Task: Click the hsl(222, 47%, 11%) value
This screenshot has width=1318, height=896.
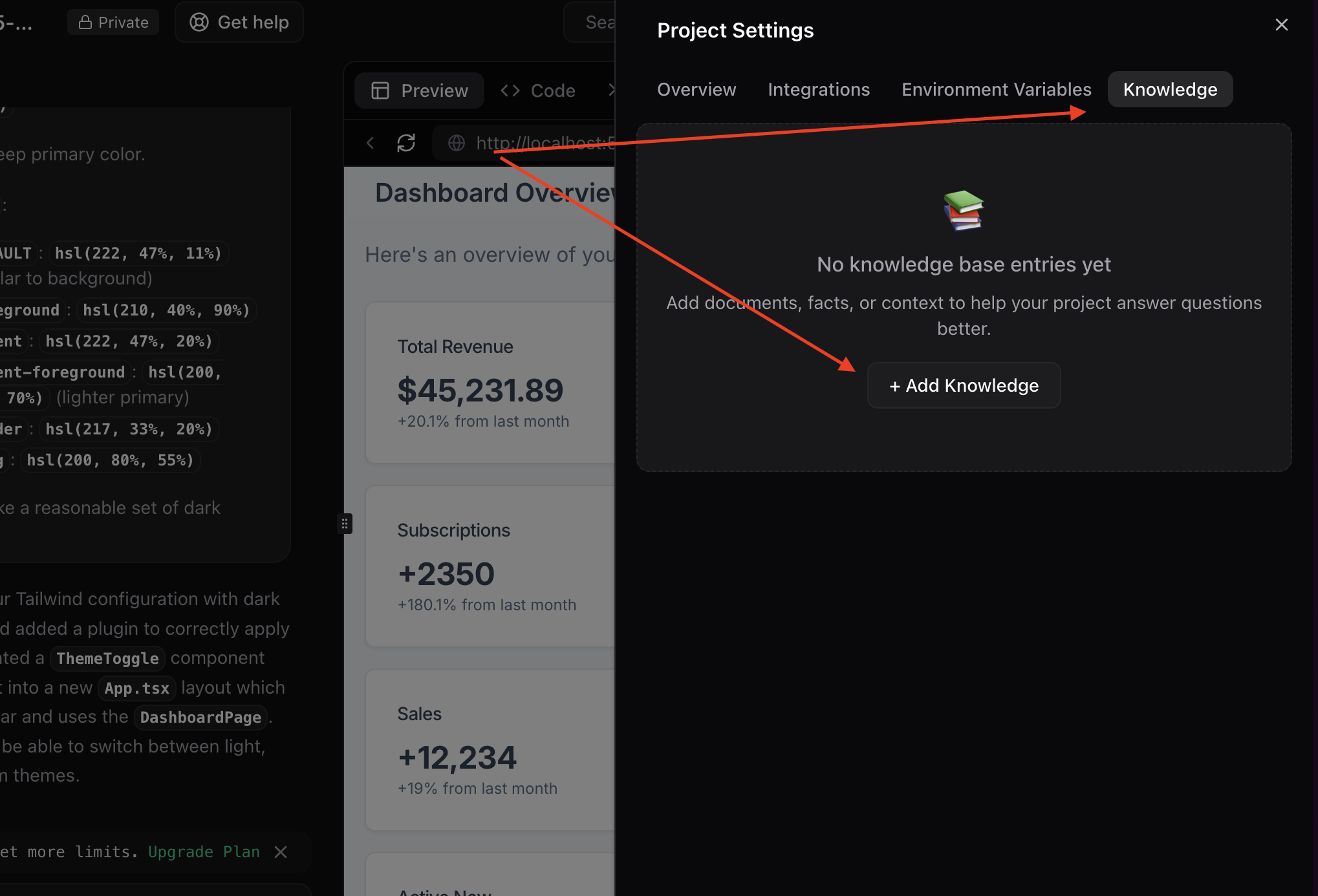Action: [138, 253]
